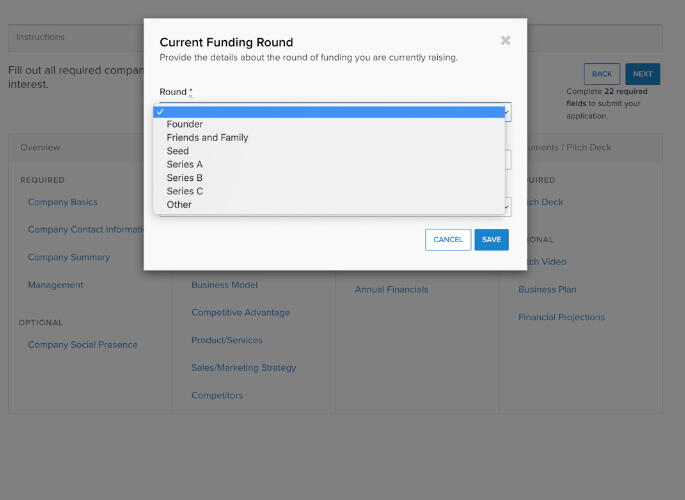Choose Series C from the list
The width and height of the screenshot is (685, 500).
[x=185, y=191]
